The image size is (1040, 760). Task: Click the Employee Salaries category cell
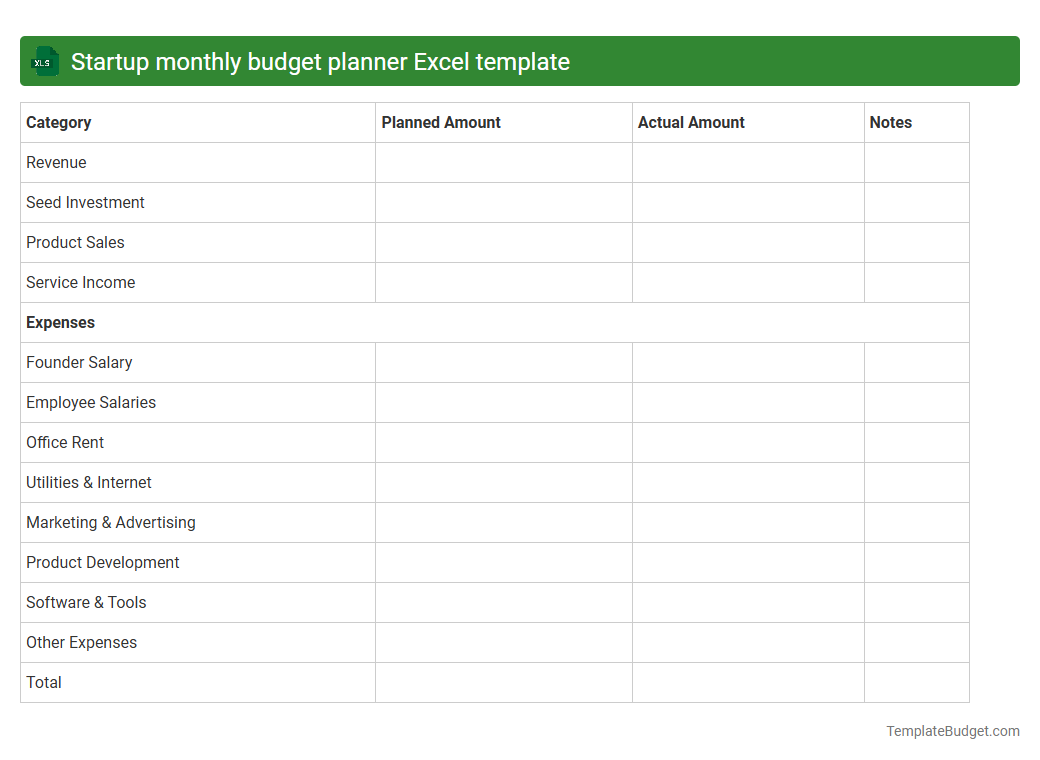coord(91,402)
